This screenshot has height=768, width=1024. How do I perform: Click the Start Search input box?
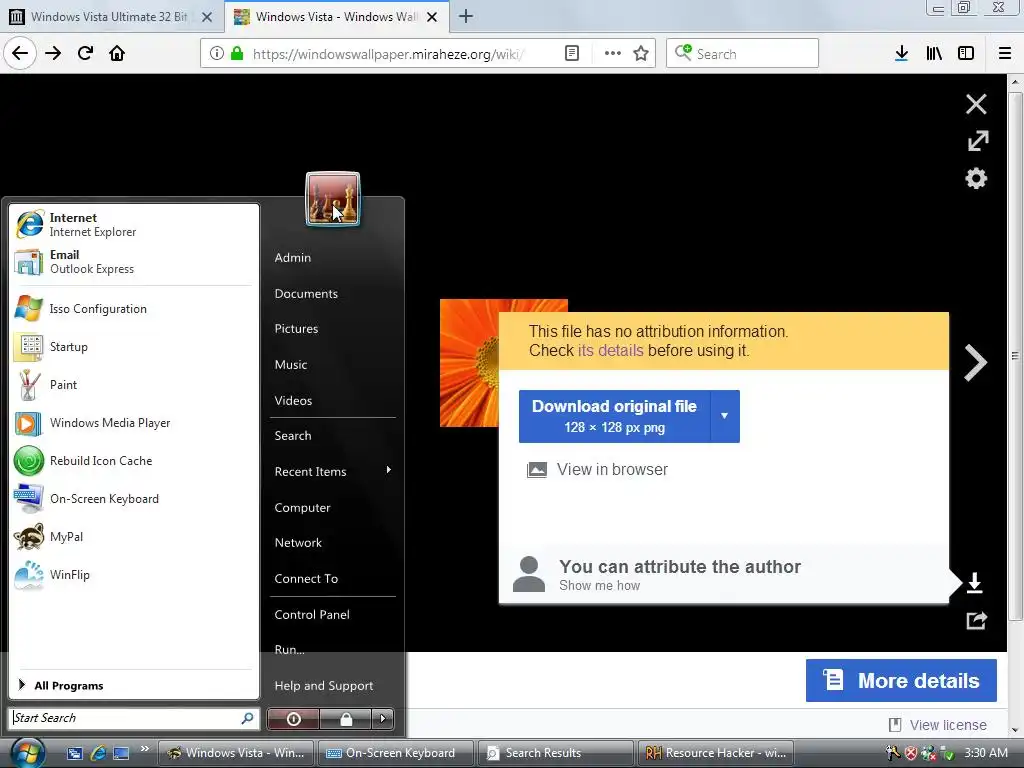pos(134,718)
